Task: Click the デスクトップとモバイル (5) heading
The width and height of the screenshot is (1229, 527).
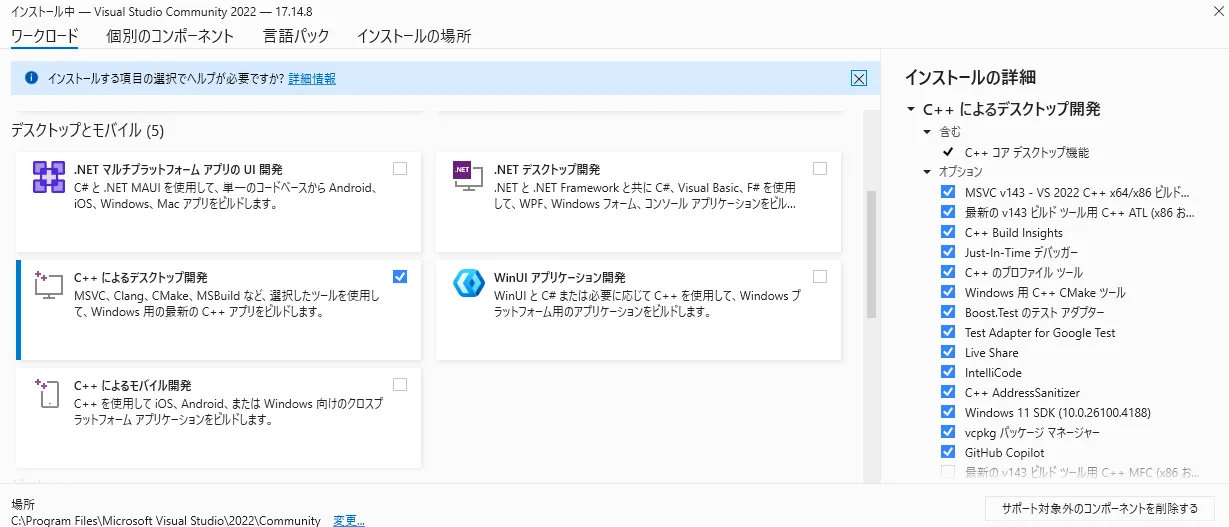Action: pos(87,130)
